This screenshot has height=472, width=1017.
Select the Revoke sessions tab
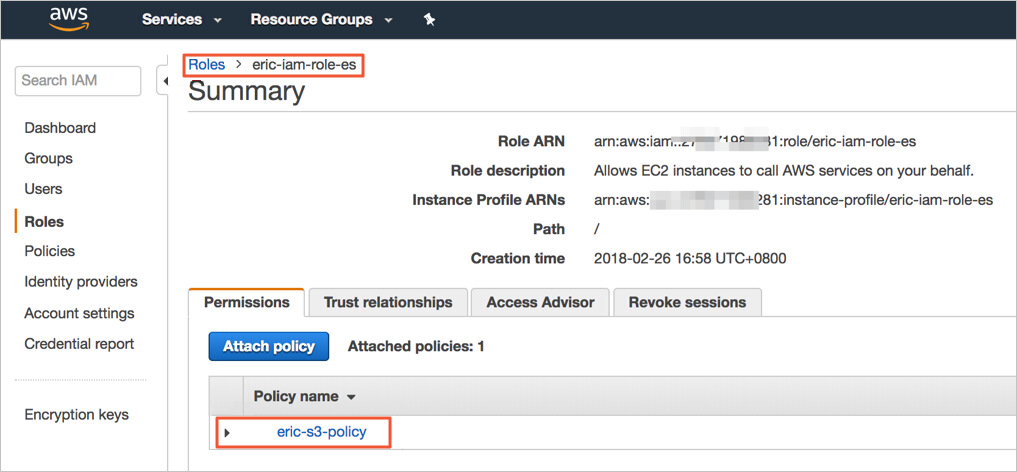687,302
